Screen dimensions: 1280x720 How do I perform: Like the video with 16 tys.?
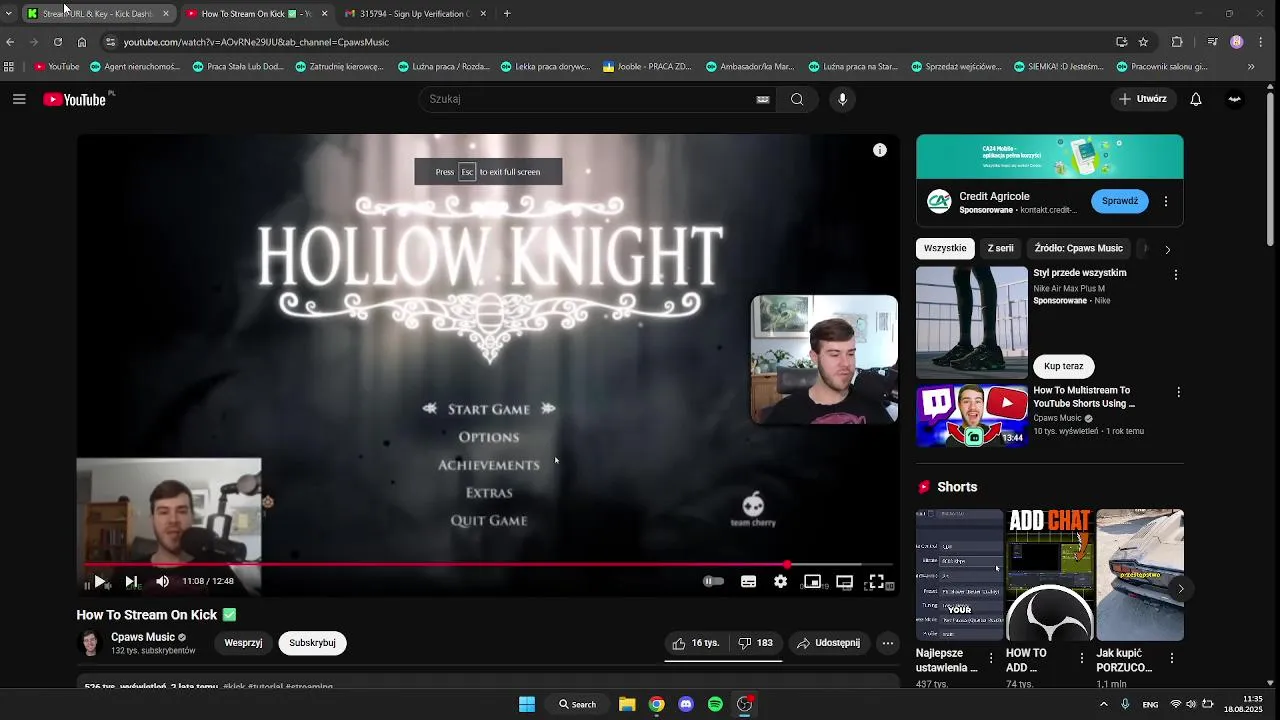coord(696,643)
